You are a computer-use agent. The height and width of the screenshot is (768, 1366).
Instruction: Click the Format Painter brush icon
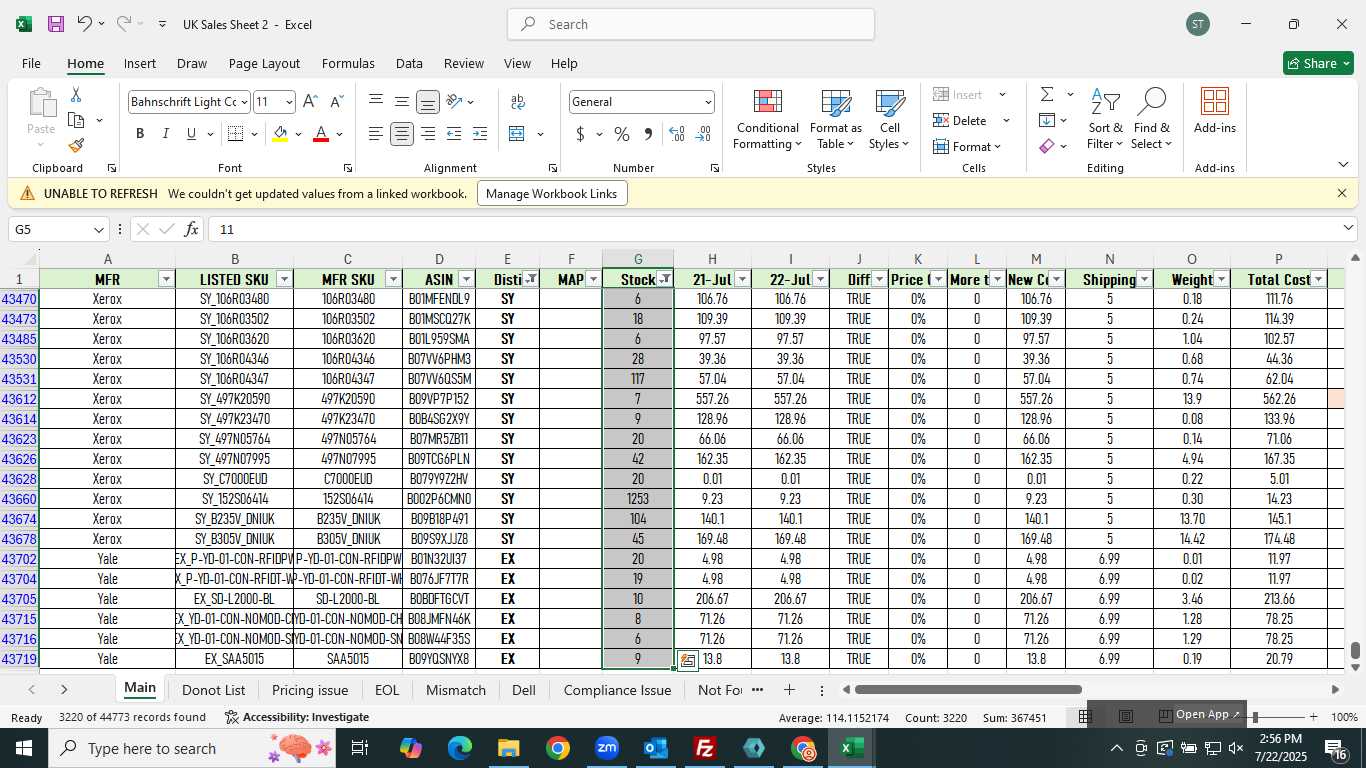point(76,145)
